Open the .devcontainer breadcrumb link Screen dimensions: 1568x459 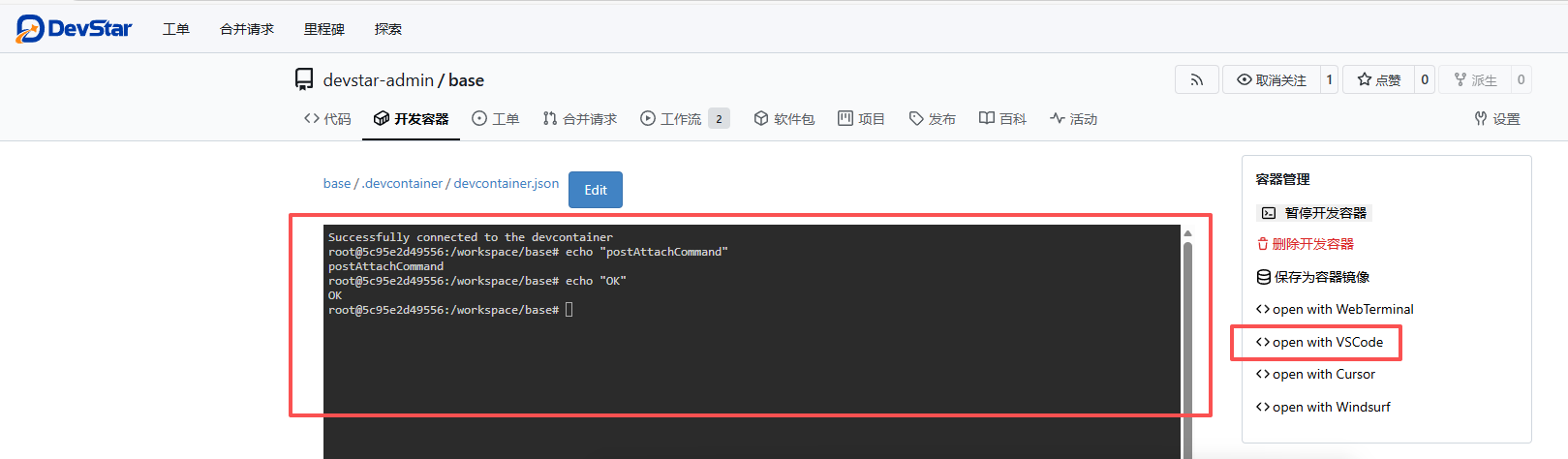[402, 183]
